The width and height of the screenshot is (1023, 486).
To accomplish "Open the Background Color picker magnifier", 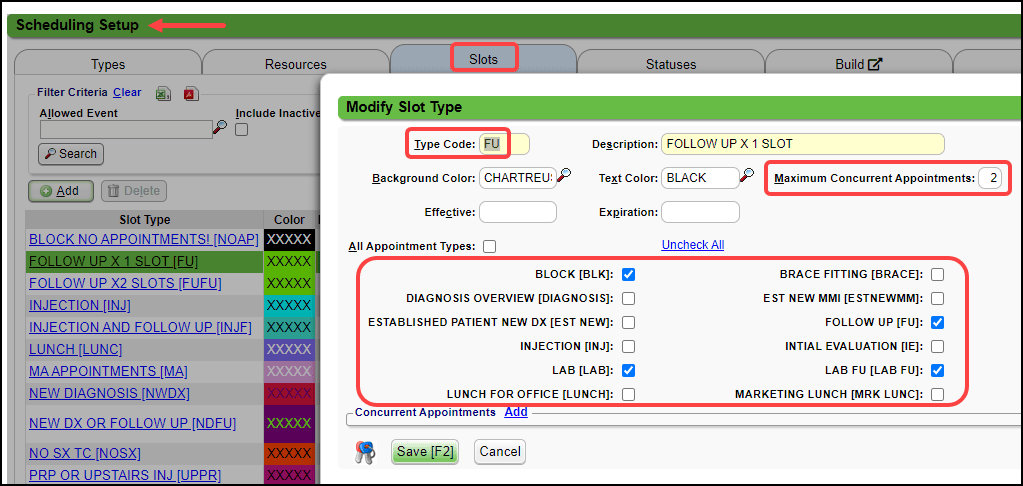I will pyautogui.click(x=565, y=177).
